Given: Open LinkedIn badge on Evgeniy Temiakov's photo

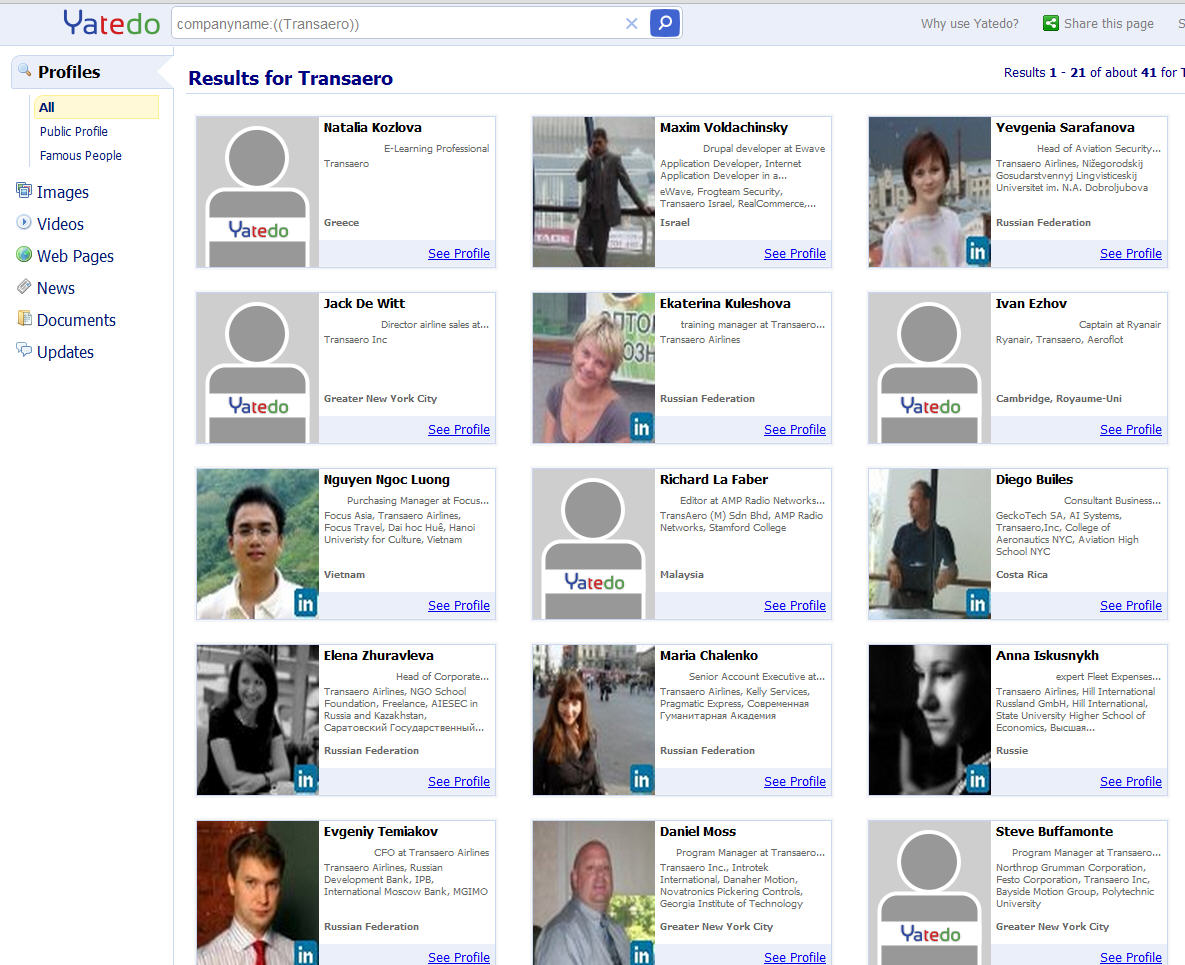Looking at the screenshot, I should click(x=305, y=954).
